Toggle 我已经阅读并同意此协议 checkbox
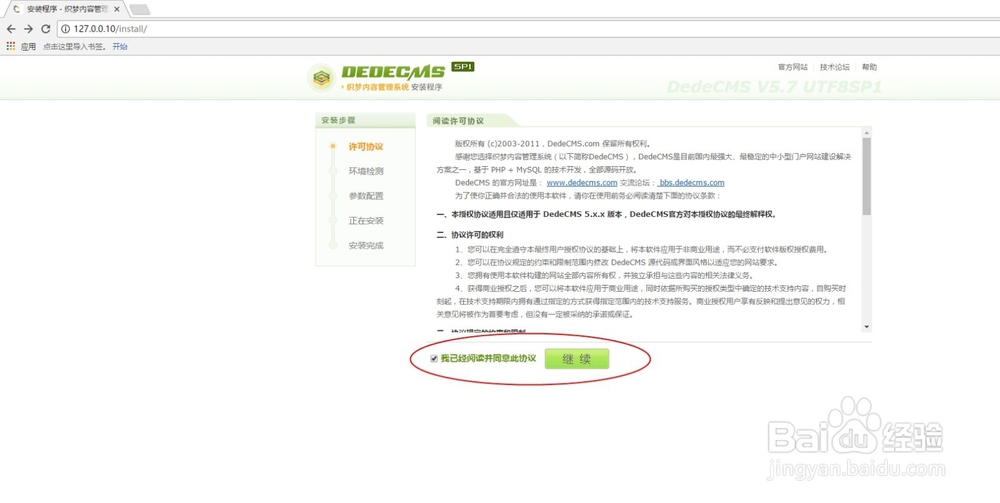The width and height of the screenshot is (1000, 503). pos(434,359)
